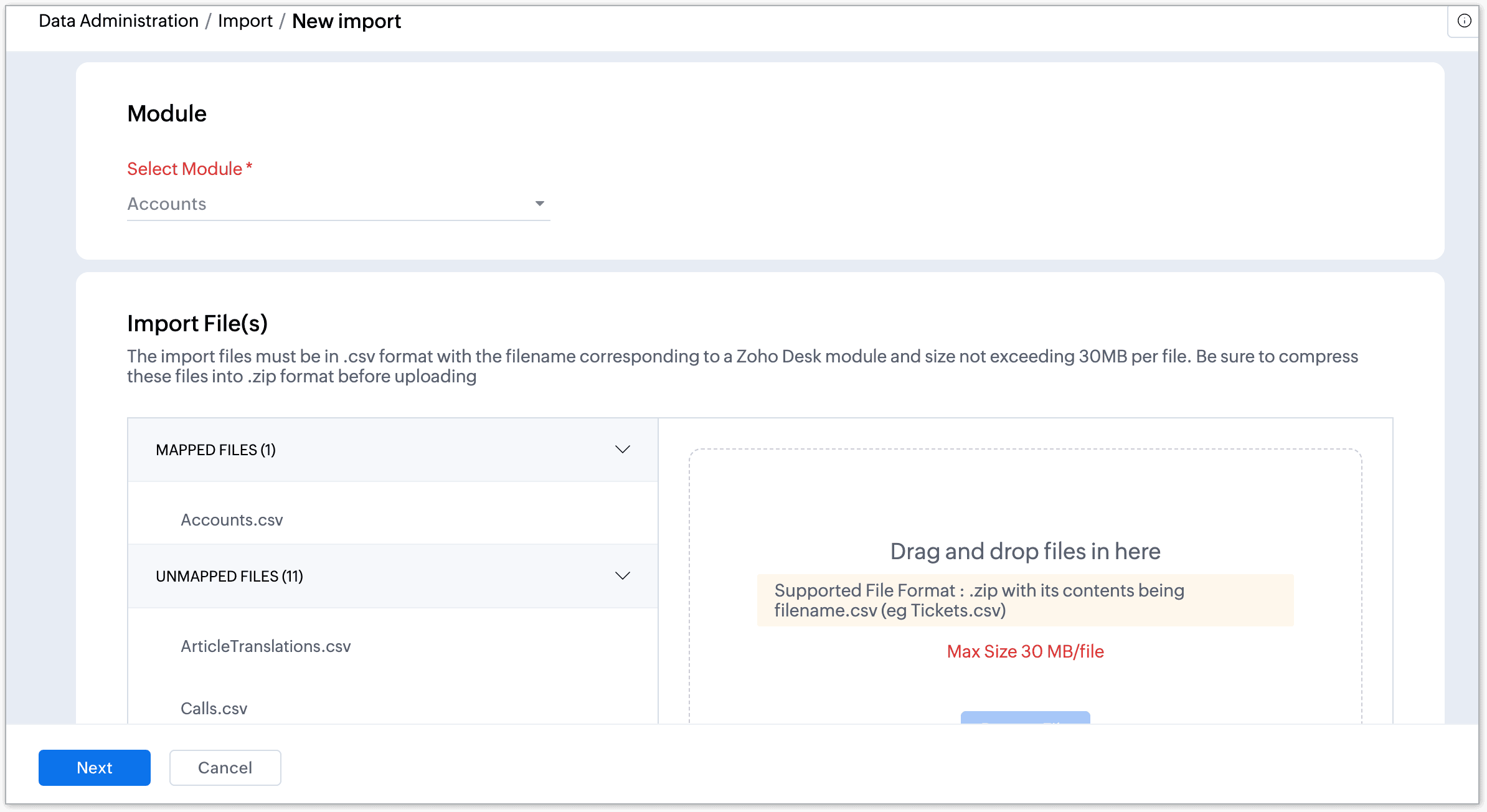This screenshot has height=812, width=1487.
Task: Collapse the Unmapped Files section chevron
Action: click(622, 576)
